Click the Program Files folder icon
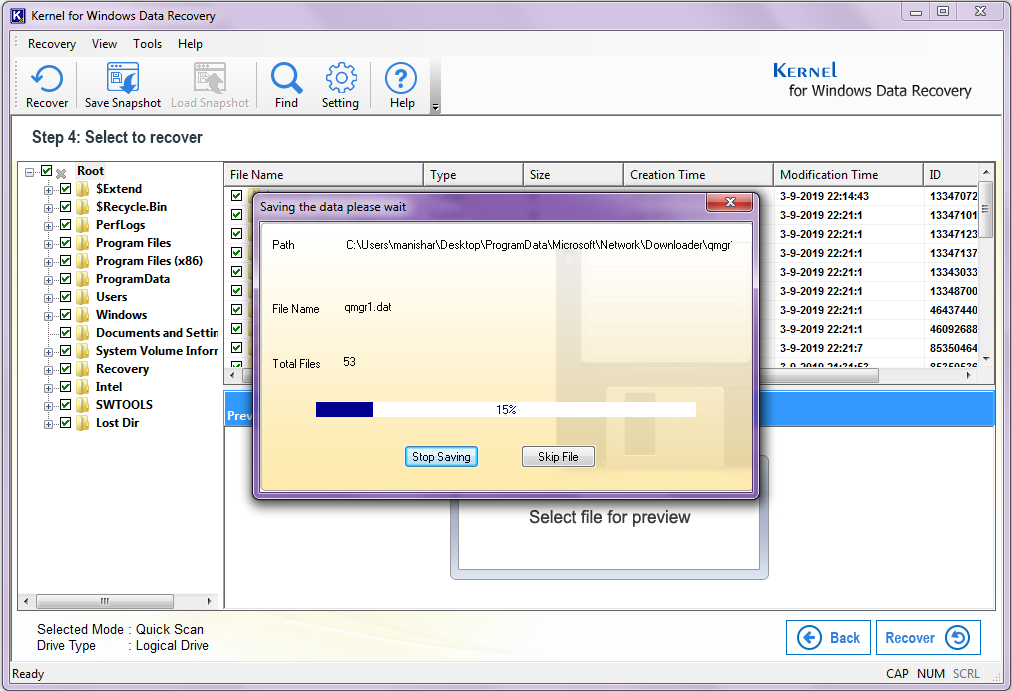This screenshot has width=1012, height=691. pyautogui.click(x=83, y=243)
